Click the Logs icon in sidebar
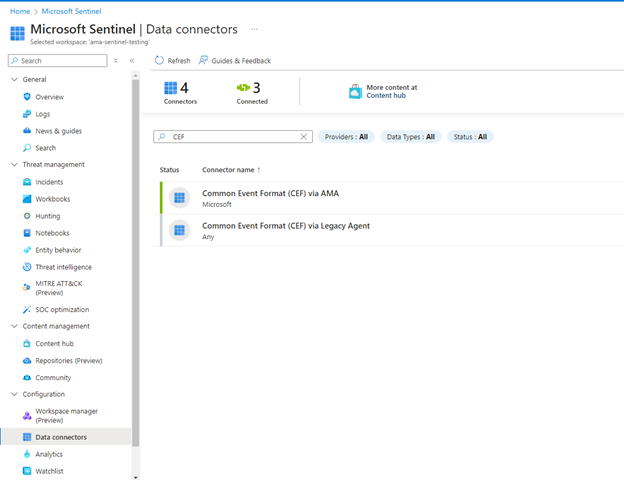 (27, 114)
